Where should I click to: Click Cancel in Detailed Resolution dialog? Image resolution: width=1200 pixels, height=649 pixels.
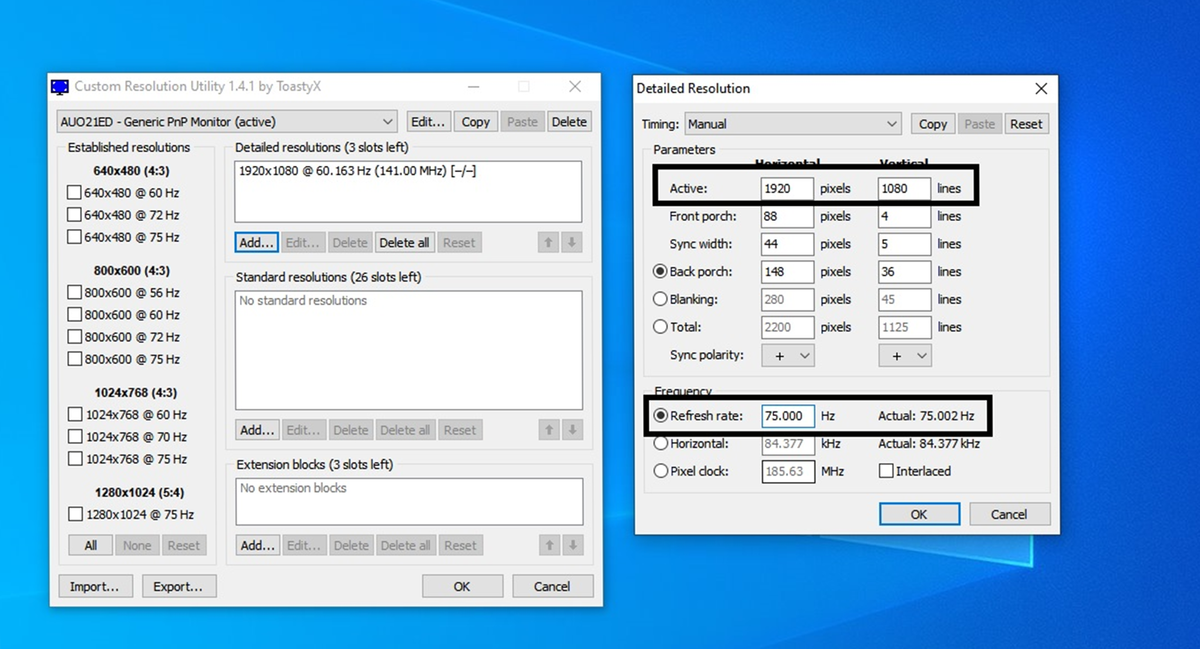point(1009,514)
